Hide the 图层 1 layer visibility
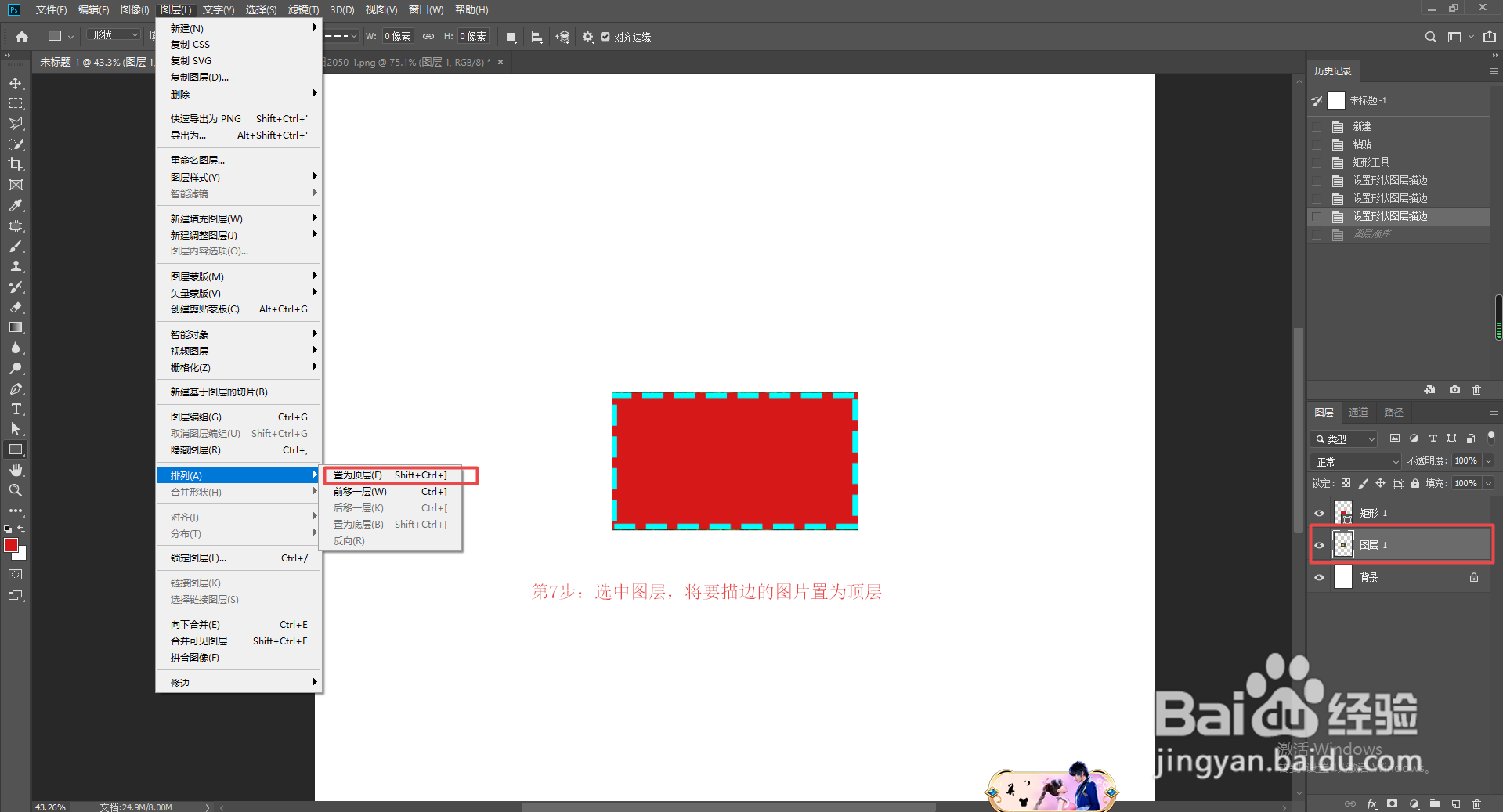This screenshot has height=812, width=1503. [1320, 545]
